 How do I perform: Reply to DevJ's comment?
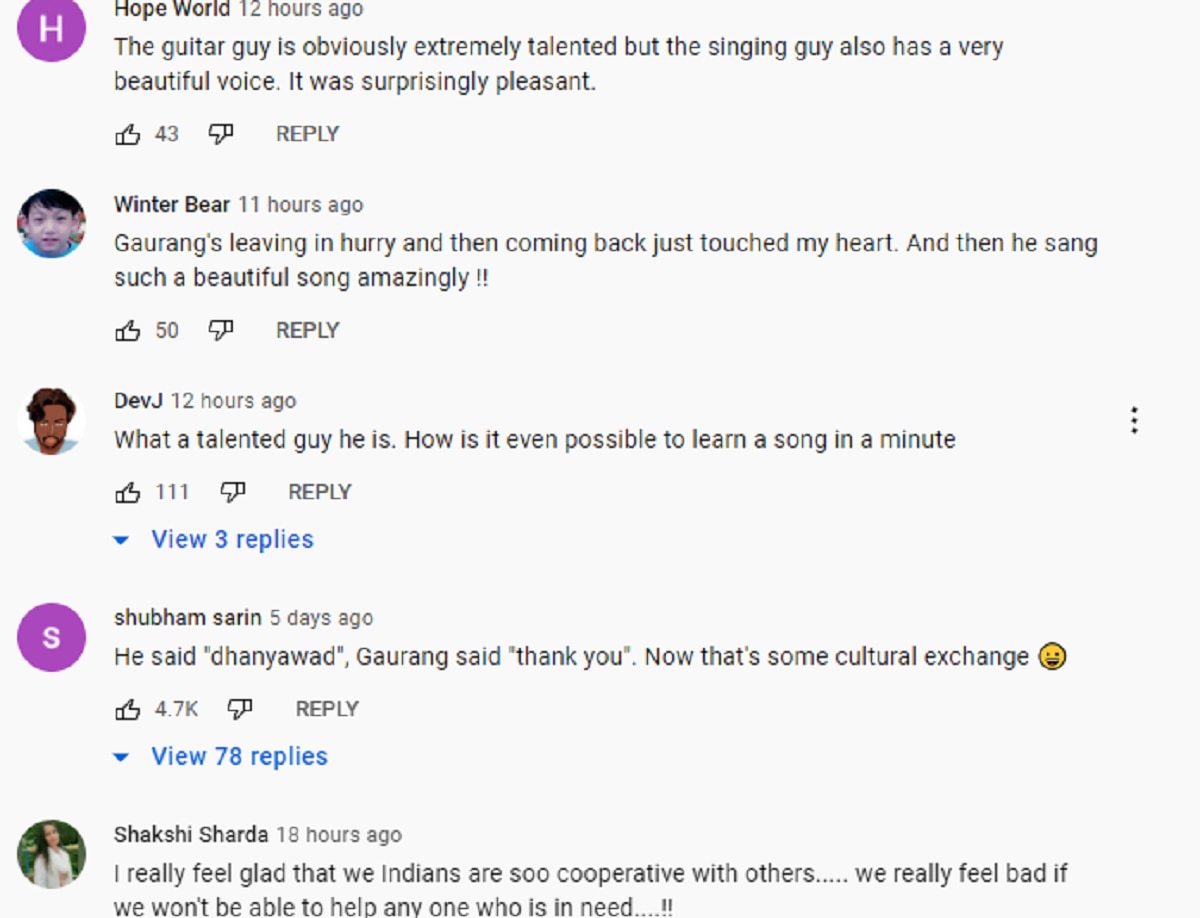tap(320, 492)
